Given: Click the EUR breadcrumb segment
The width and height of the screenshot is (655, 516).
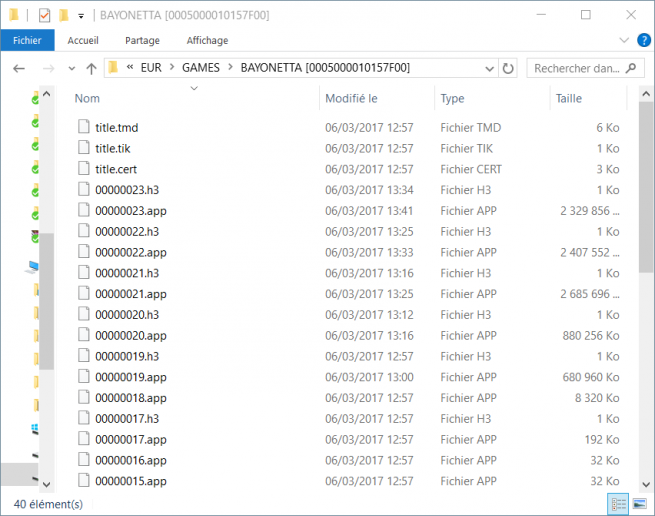Looking at the screenshot, I should click(151, 68).
